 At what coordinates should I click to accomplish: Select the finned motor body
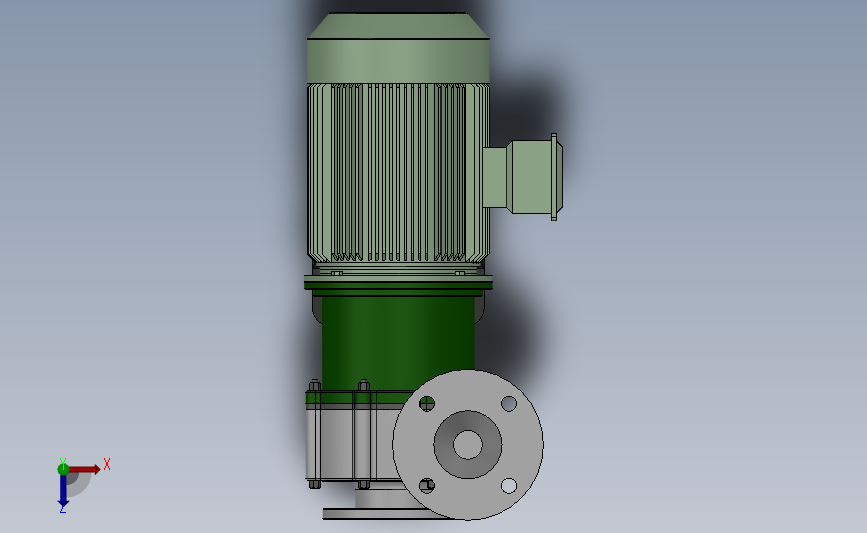398,173
